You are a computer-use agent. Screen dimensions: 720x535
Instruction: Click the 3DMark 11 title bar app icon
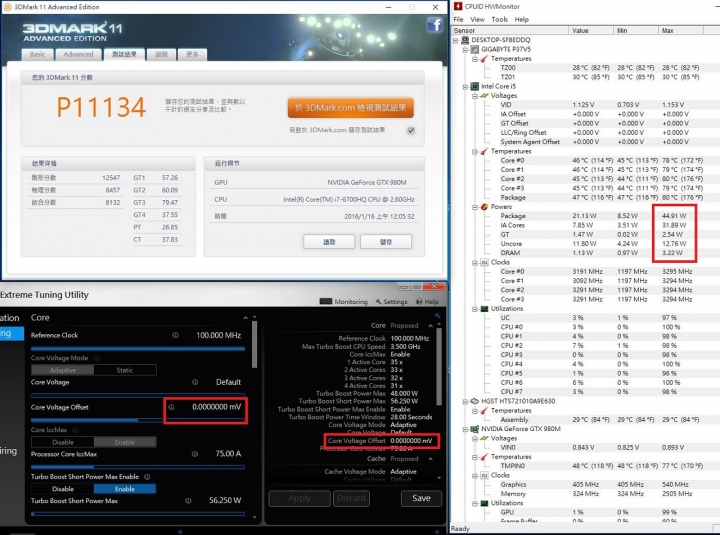(x=7, y=7)
